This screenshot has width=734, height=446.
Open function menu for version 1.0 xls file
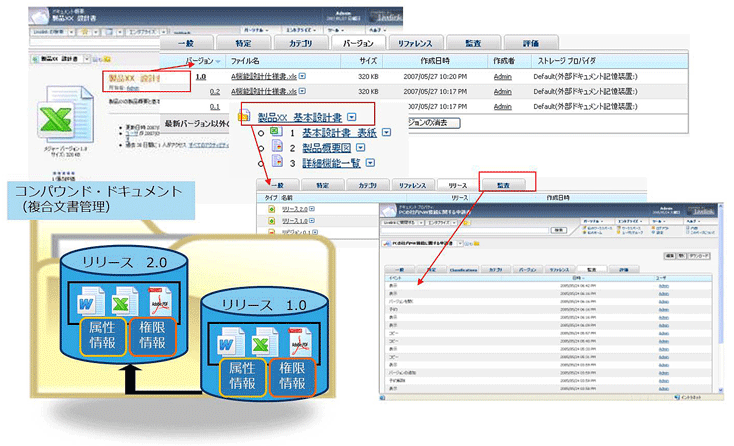pyautogui.click(x=301, y=76)
